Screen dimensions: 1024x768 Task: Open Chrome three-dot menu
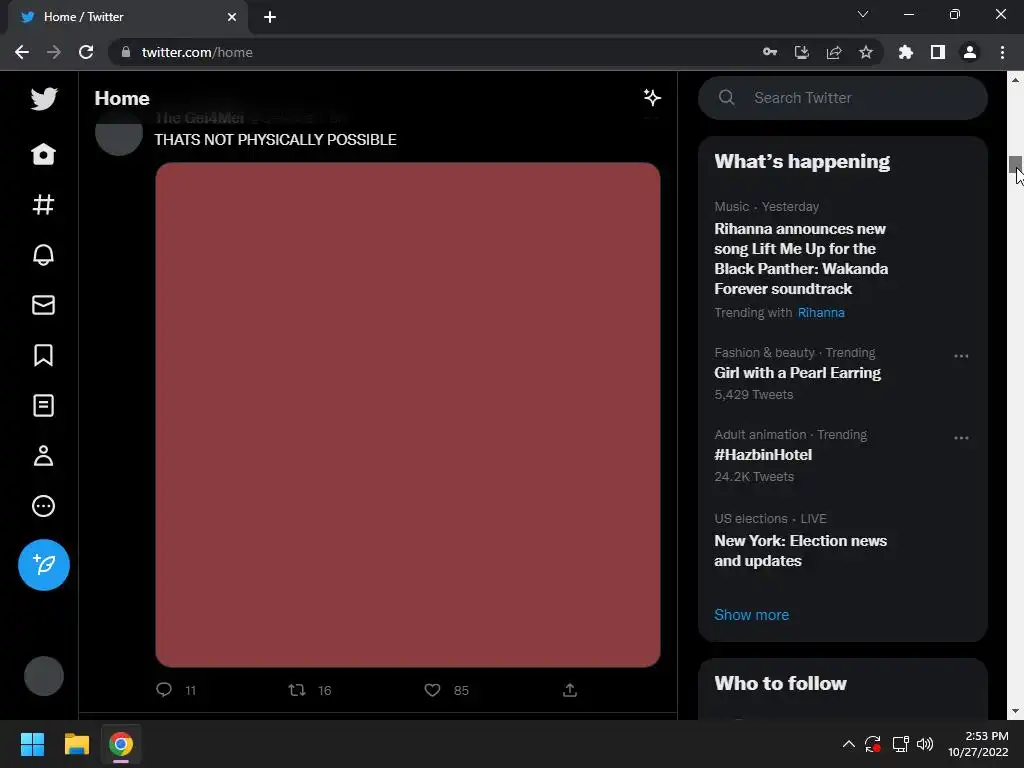pyautogui.click(x=1002, y=52)
